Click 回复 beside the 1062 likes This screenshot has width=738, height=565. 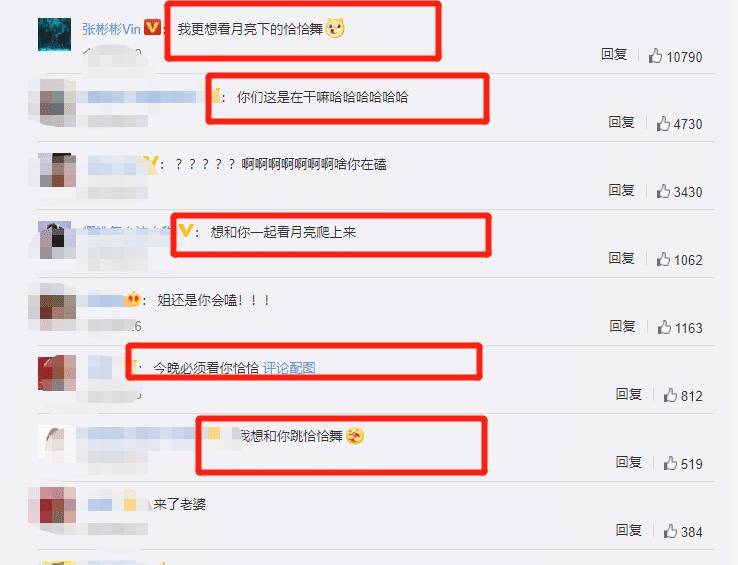[x=621, y=258]
